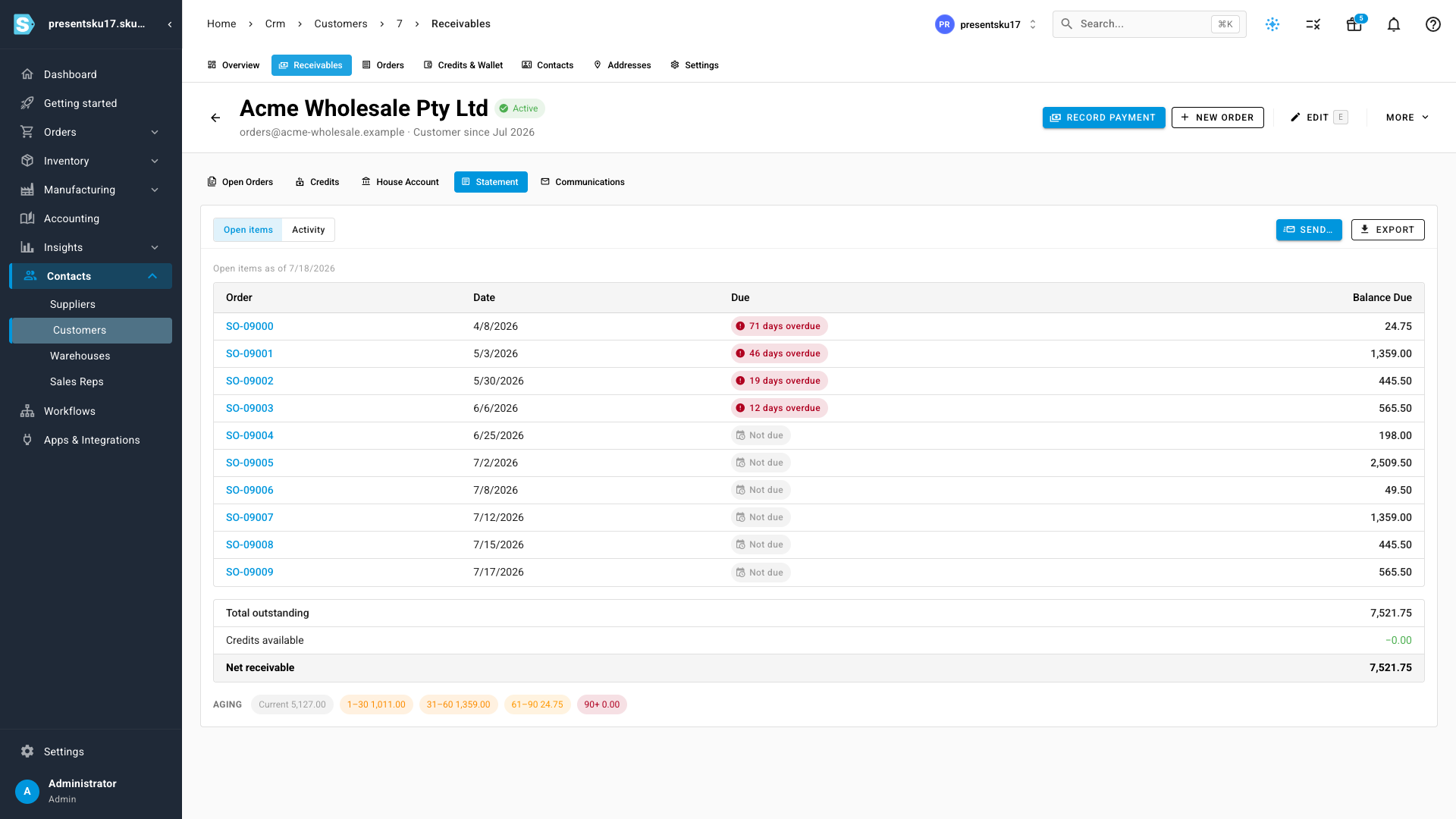This screenshot has height=819, width=1456.
Task: Click the search magnifier icon
Action: point(1066,24)
